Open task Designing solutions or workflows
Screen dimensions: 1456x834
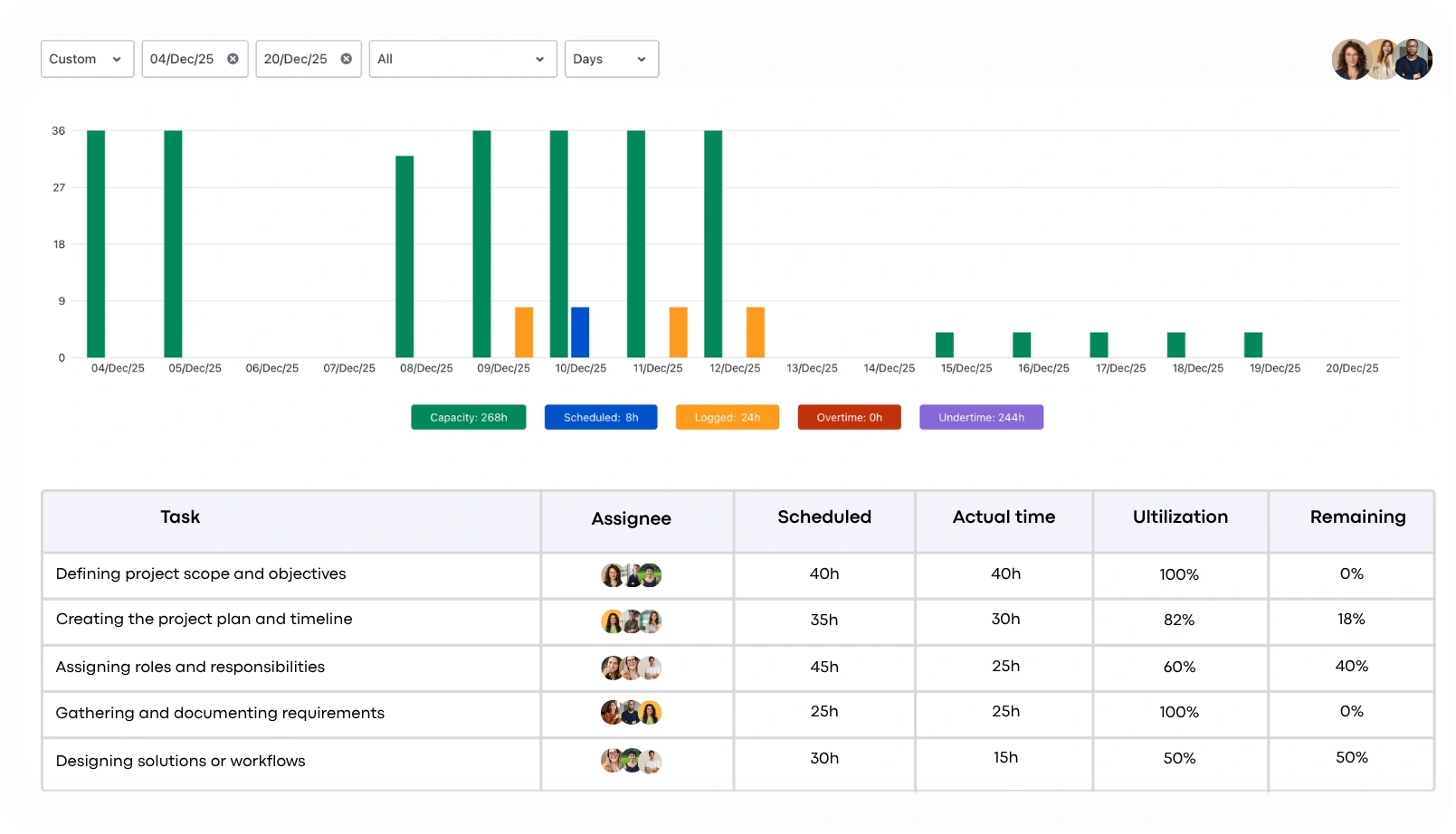coord(180,761)
